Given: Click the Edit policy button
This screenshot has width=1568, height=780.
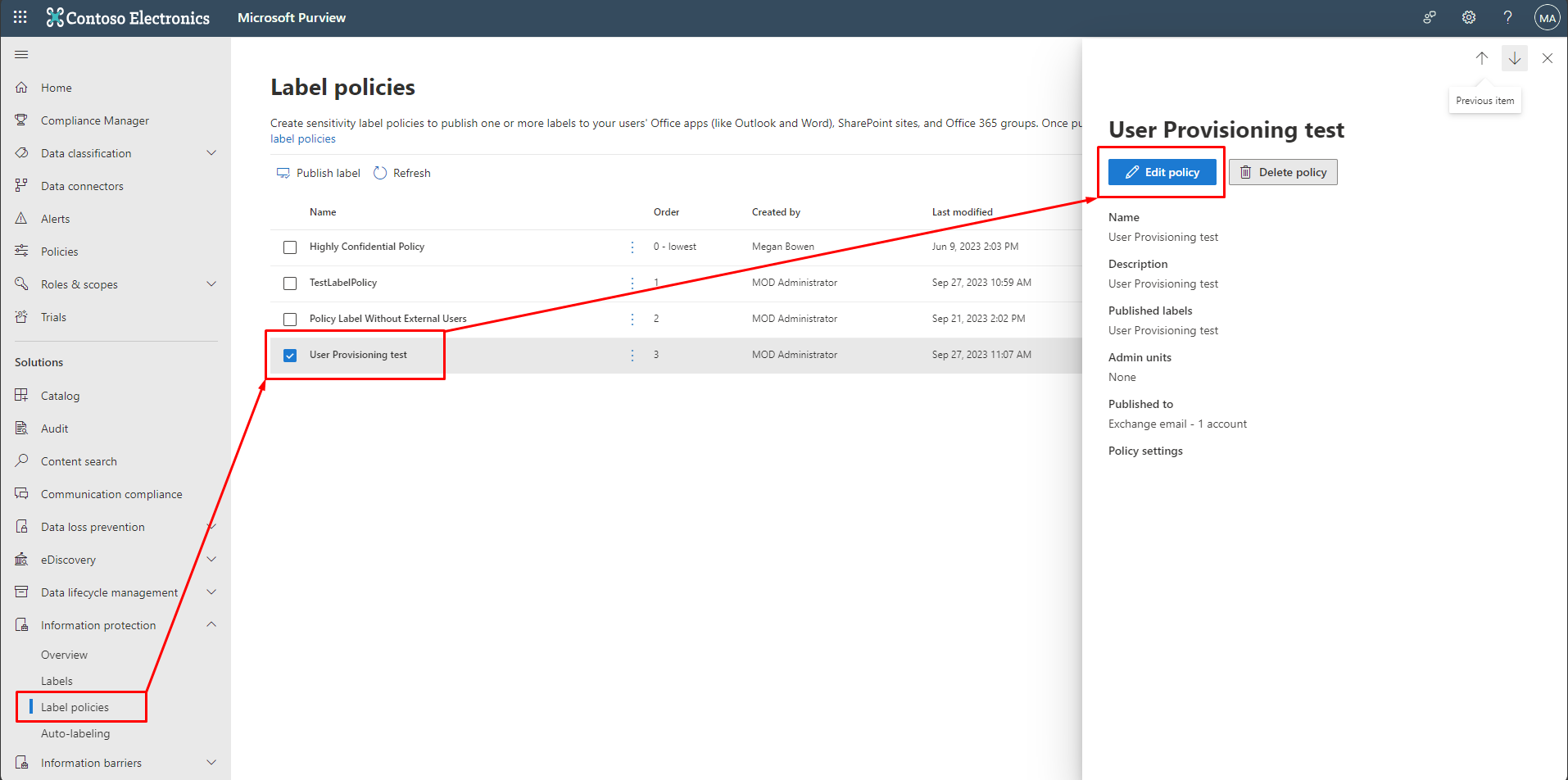Looking at the screenshot, I should (1162, 172).
